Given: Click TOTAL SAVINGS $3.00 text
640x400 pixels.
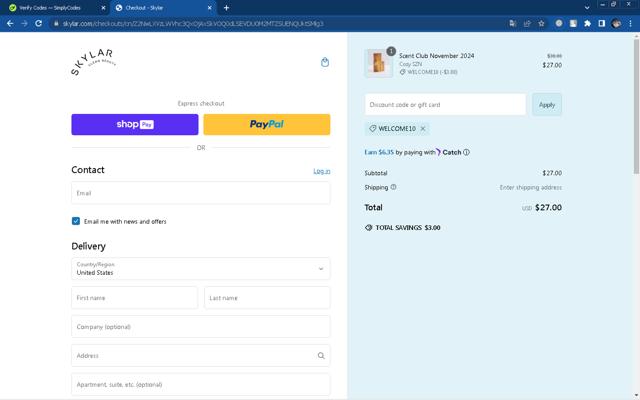Looking at the screenshot, I should click(x=408, y=228).
